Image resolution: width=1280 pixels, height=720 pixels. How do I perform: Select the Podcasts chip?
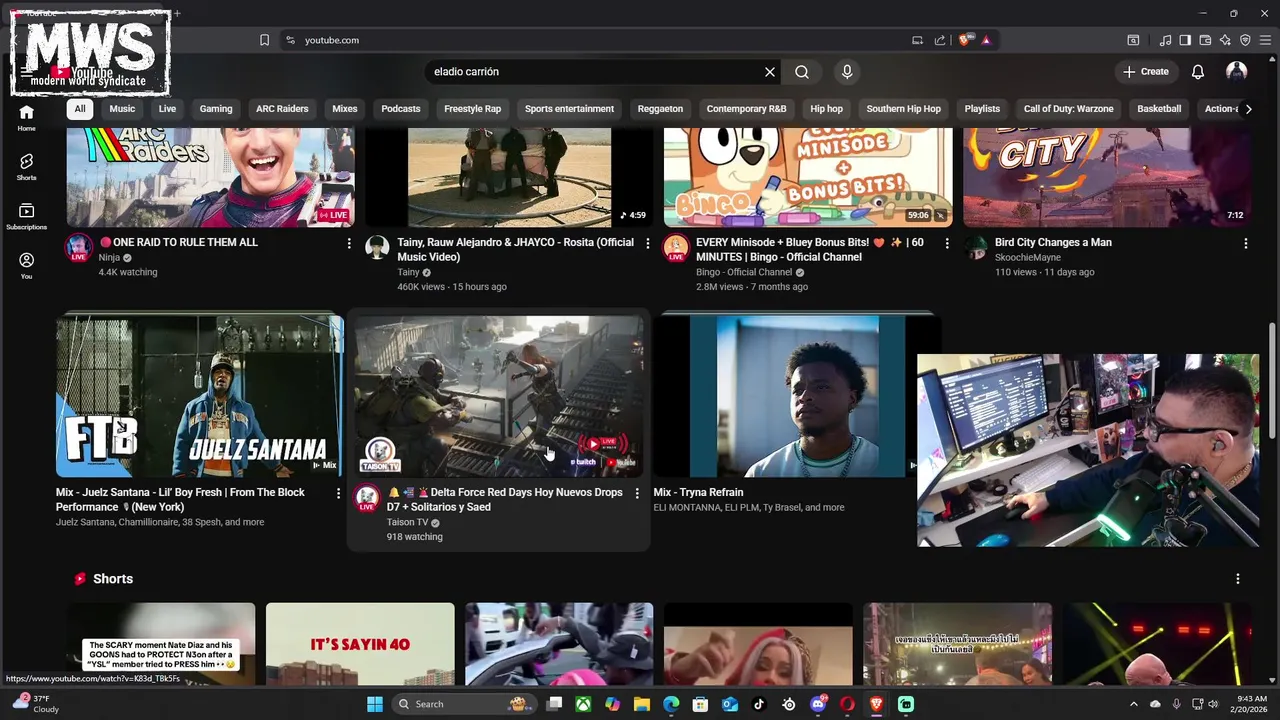pos(401,109)
